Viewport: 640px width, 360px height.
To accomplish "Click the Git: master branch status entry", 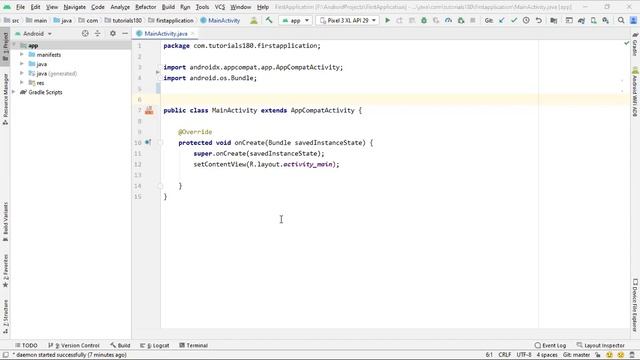I will click(x=576, y=355).
